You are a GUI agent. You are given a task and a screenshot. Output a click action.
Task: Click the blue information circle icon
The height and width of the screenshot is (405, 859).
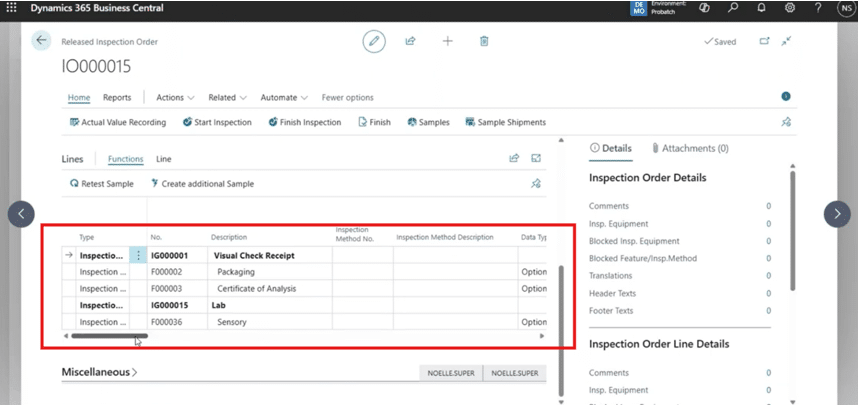pos(786,97)
